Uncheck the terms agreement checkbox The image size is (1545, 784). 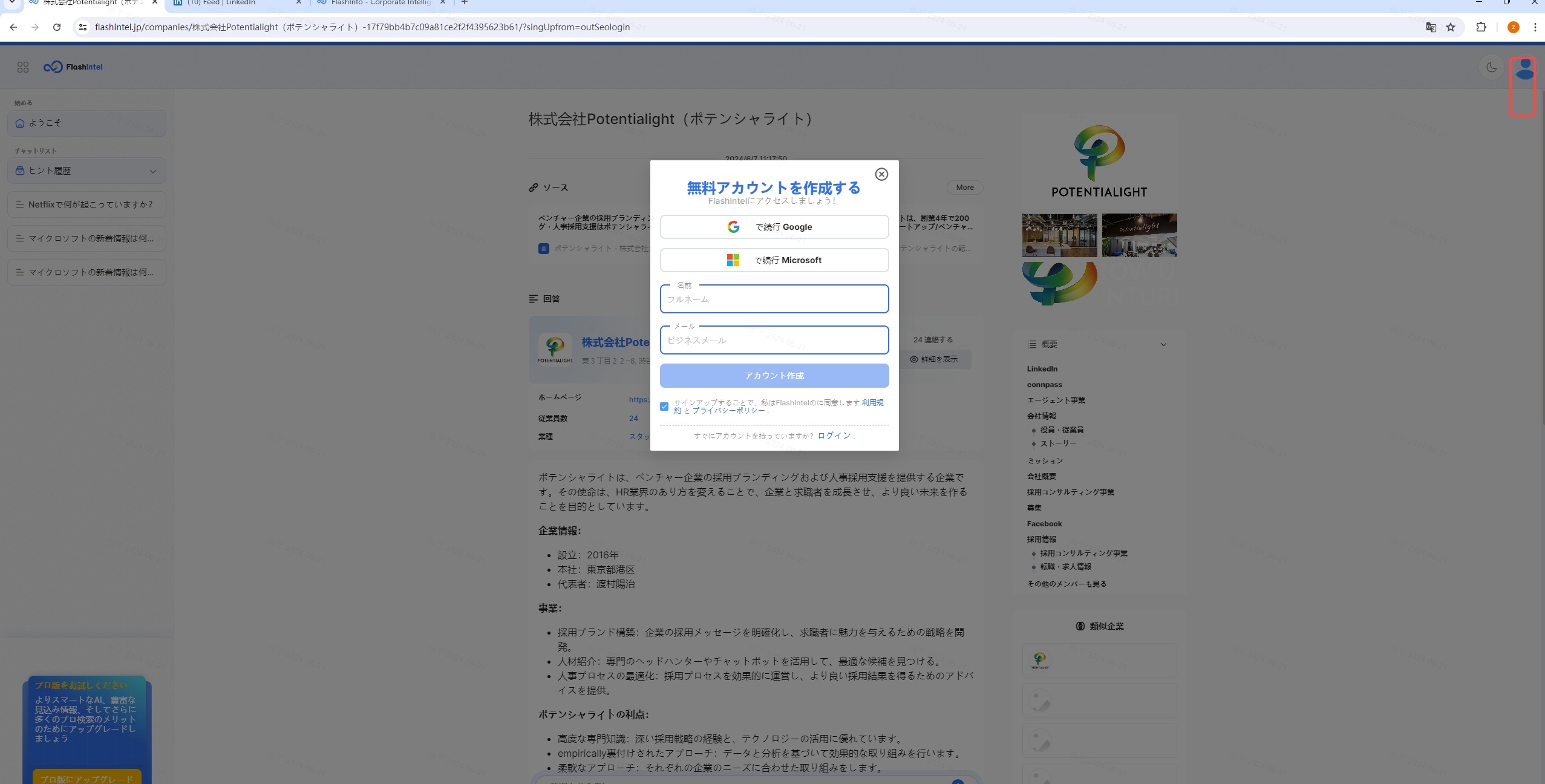664,407
